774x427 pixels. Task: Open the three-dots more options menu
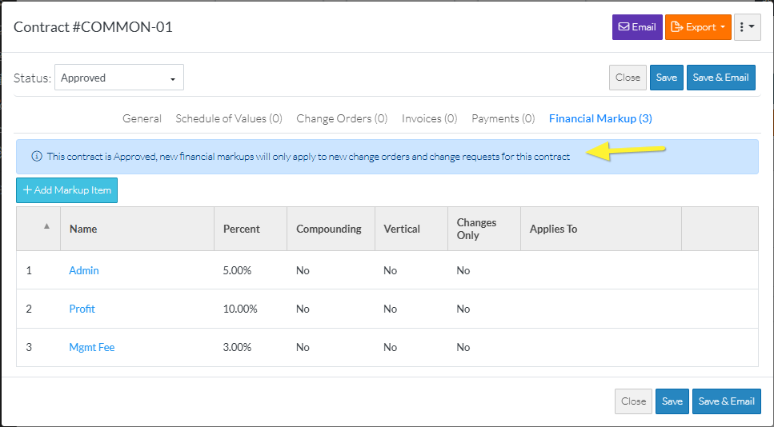(x=747, y=27)
